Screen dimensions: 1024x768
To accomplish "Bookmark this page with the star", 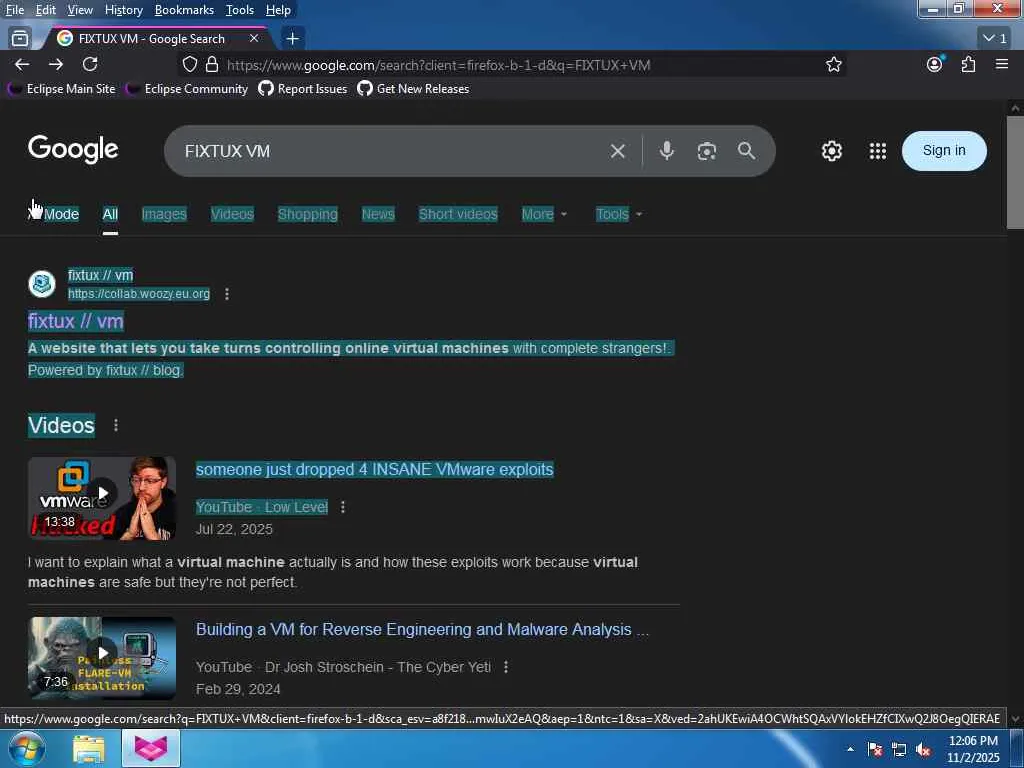I will (x=833, y=64).
